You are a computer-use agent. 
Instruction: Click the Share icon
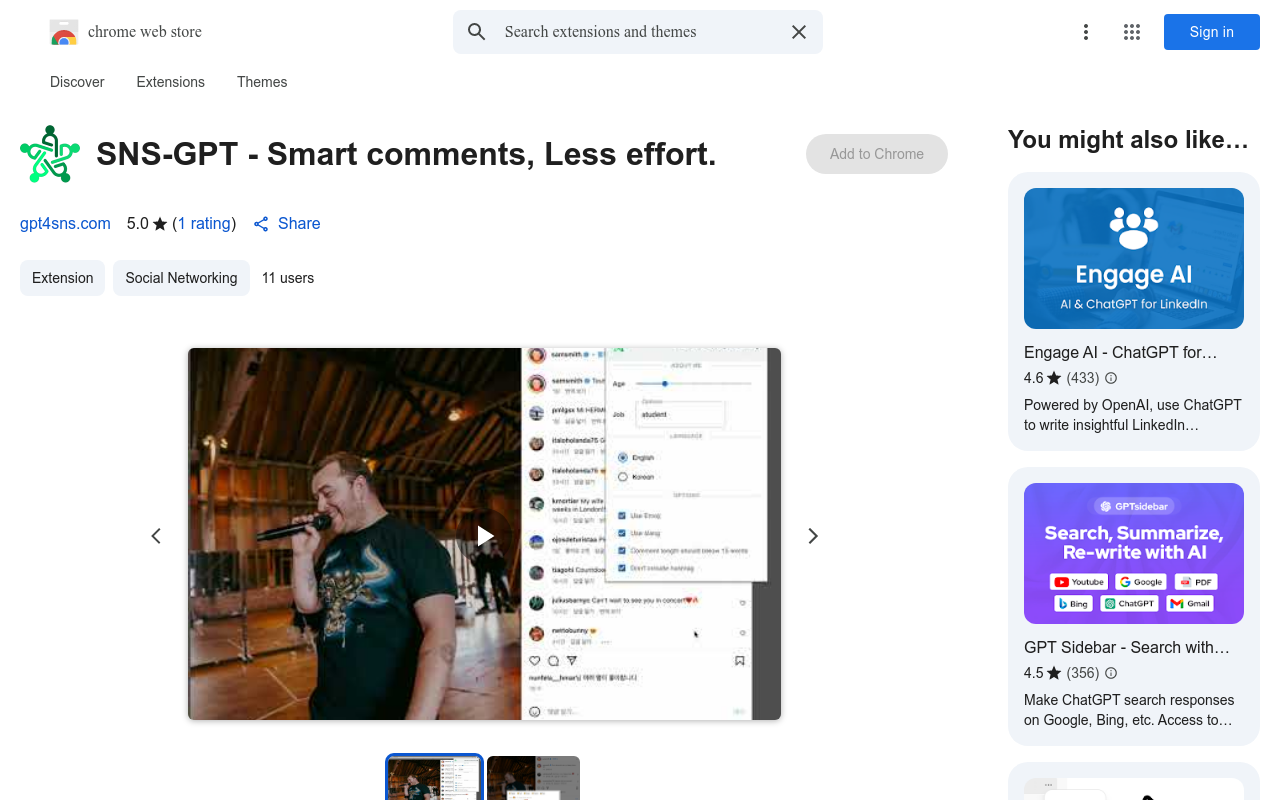coord(261,224)
